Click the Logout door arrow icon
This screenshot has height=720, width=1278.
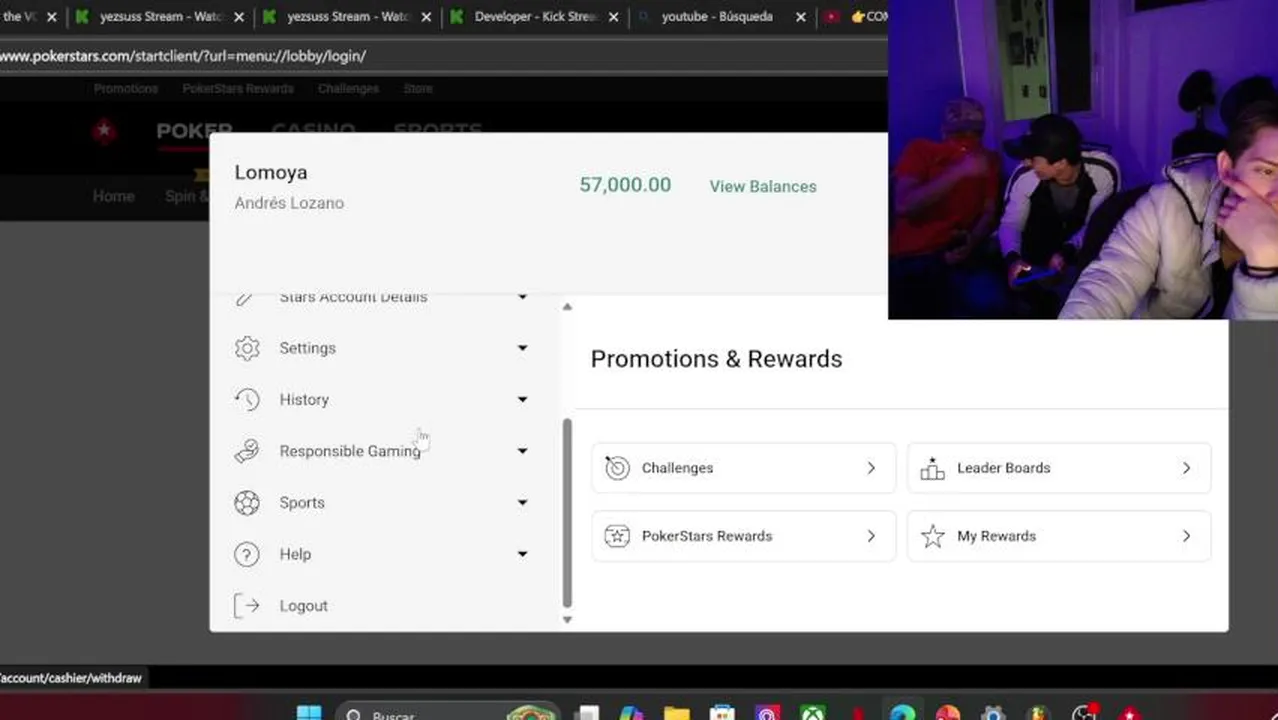tap(247, 606)
